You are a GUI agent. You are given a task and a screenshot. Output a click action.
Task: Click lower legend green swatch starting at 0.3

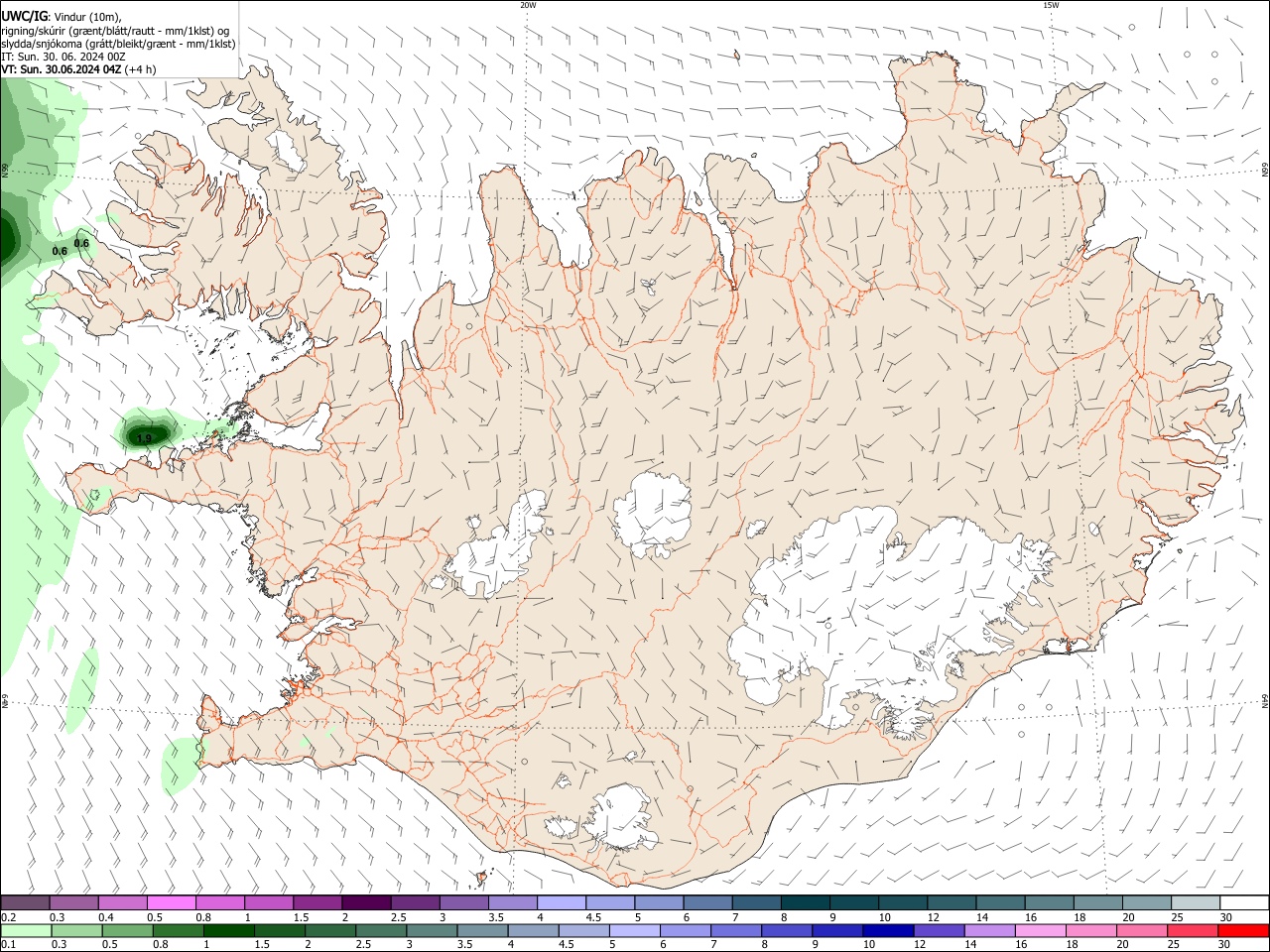click(x=77, y=931)
